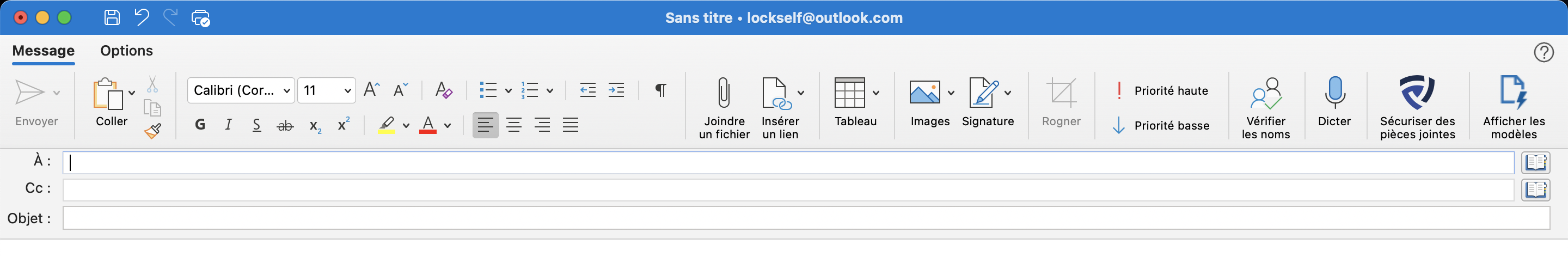Click the clear formatting eraser icon
This screenshot has height=257, width=1568.
tap(444, 90)
